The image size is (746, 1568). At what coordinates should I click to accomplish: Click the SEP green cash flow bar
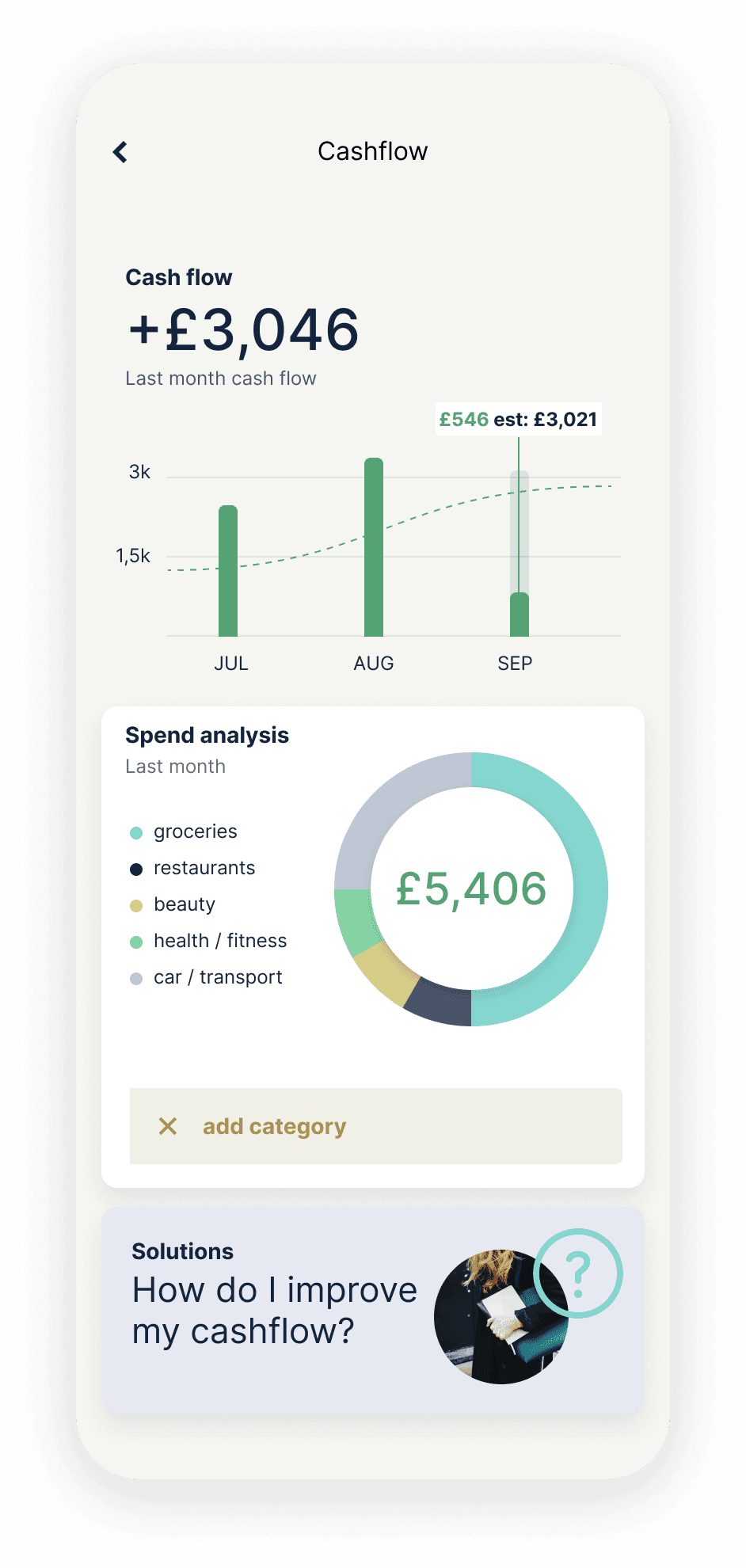[x=520, y=615]
